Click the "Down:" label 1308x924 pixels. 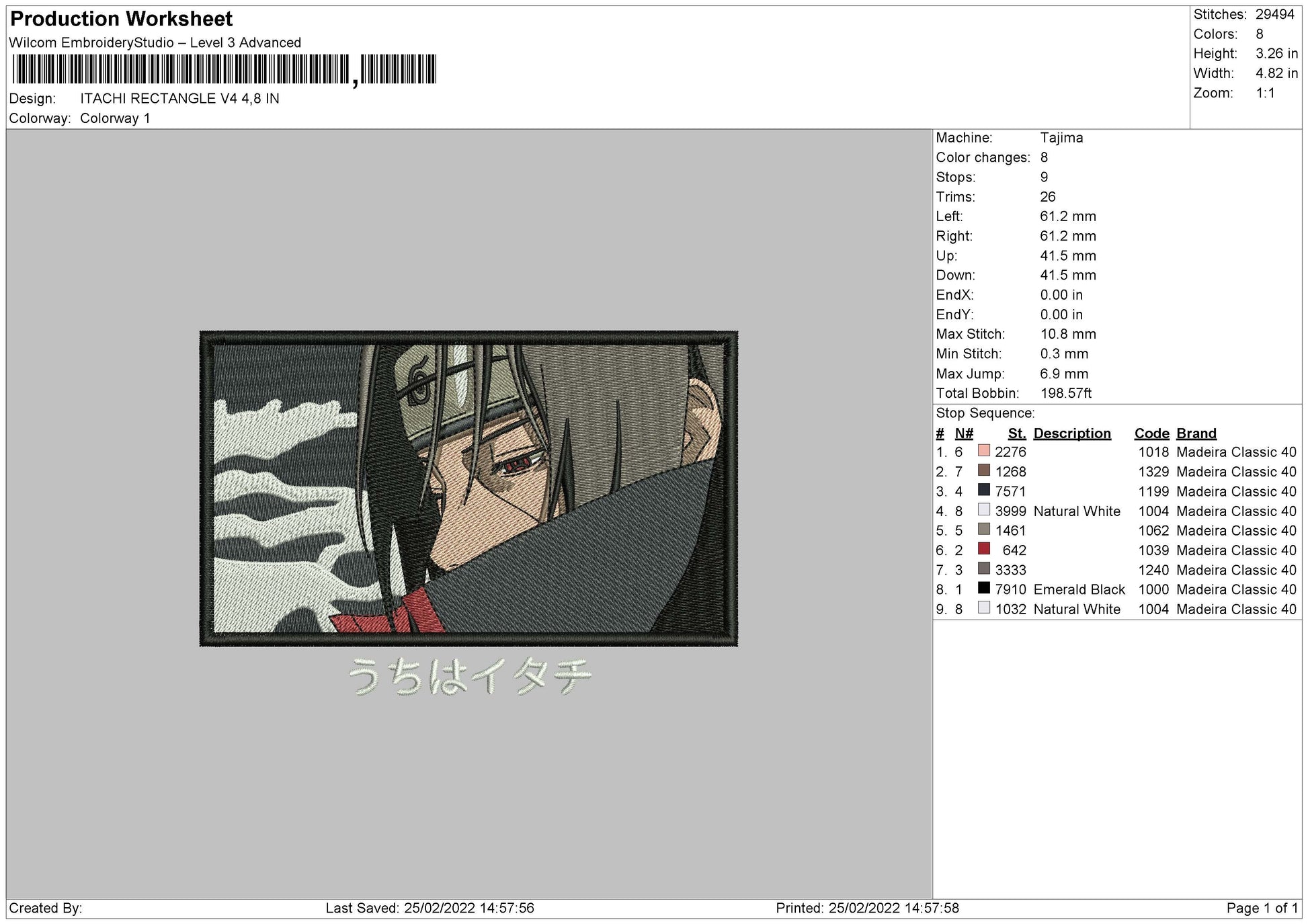pyautogui.click(x=955, y=276)
